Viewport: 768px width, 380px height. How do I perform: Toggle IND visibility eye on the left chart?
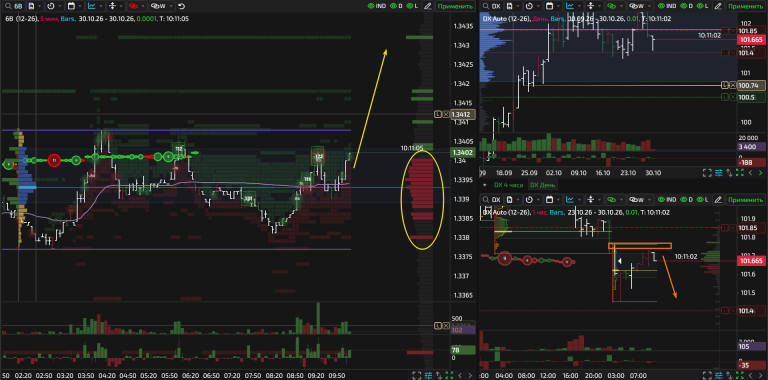pos(372,6)
